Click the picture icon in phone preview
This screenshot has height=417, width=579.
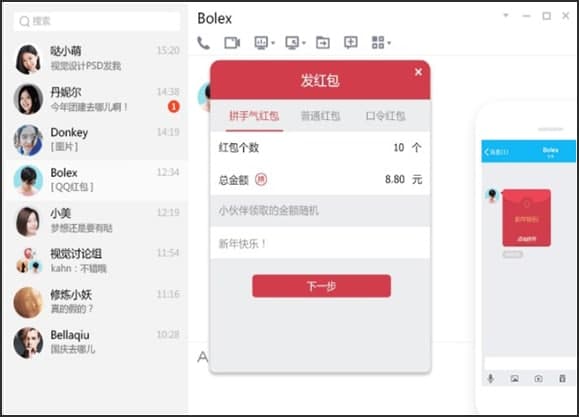(x=514, y=379)
